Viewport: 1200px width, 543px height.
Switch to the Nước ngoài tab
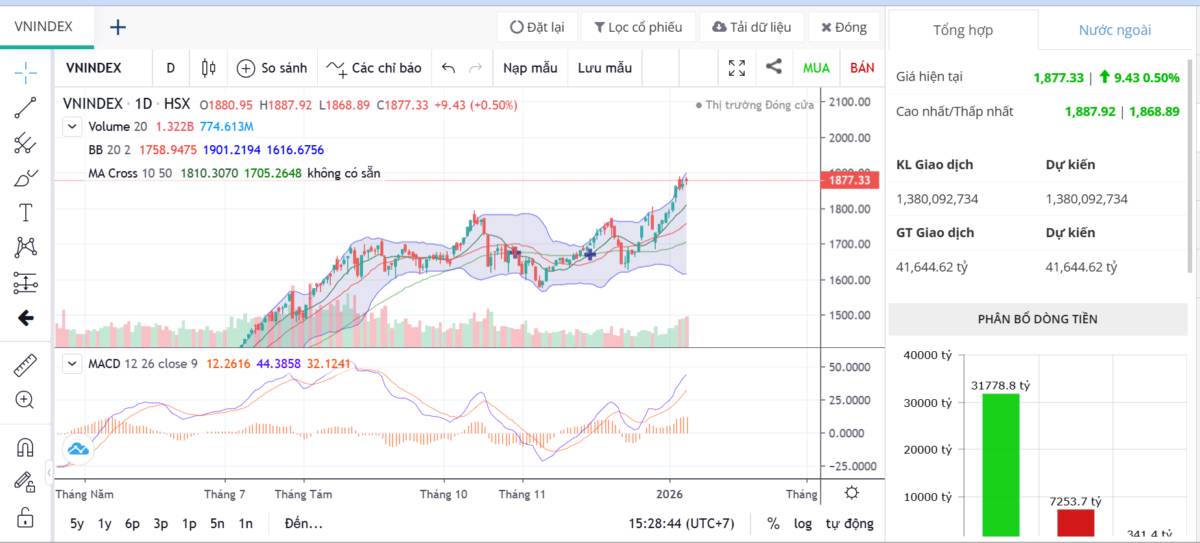coord(1114,30)
